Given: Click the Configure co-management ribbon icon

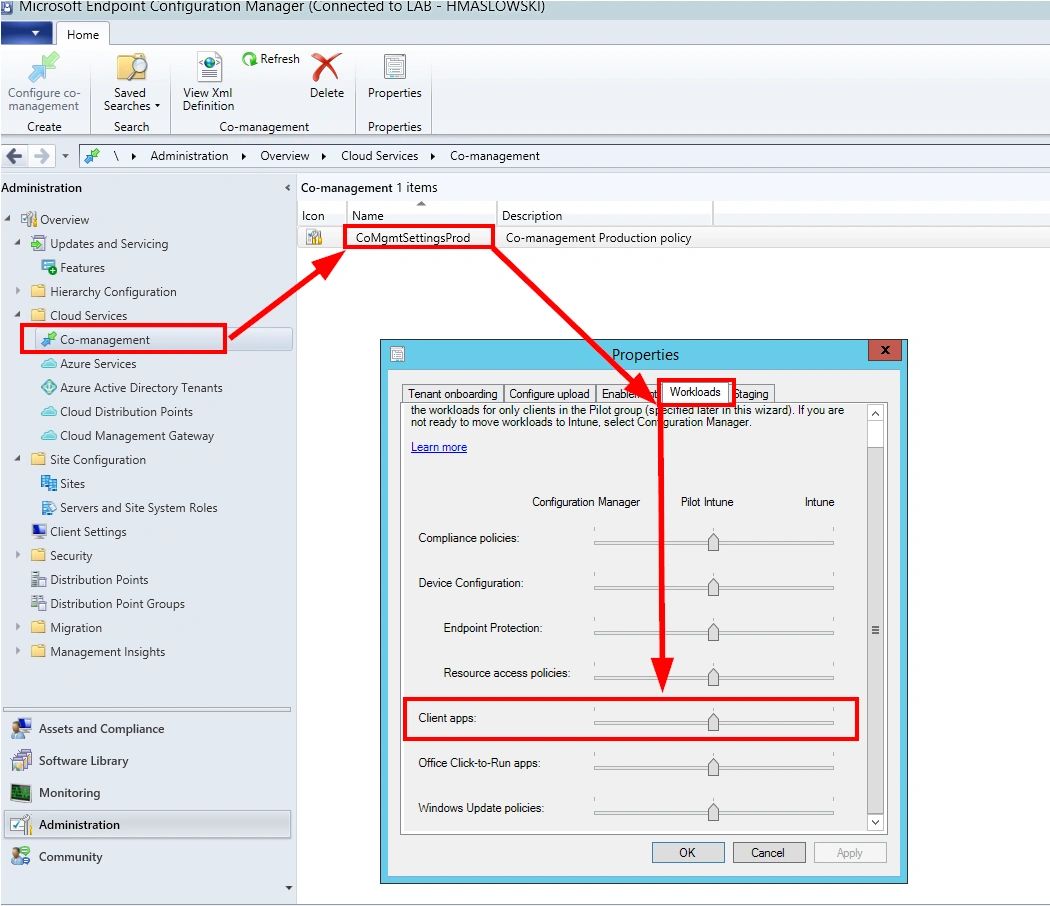Looking at the screenshot, I should (44, 69).
